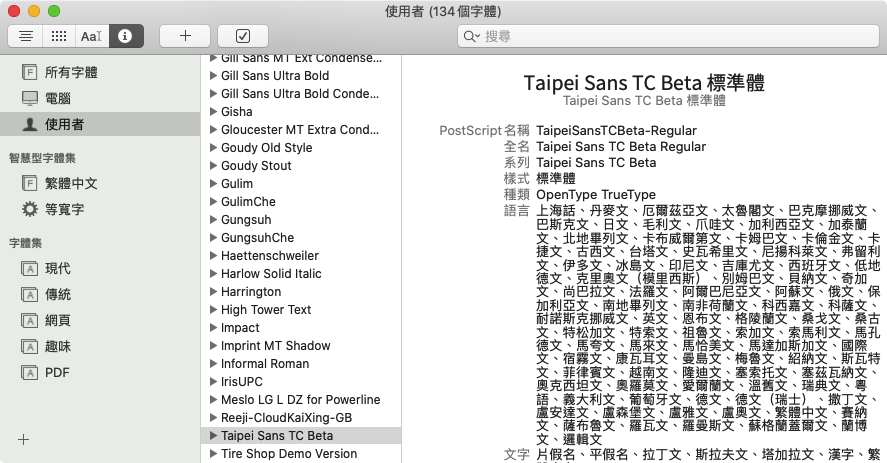Expand Gloucester MT Extra Condensed family
Screen dimensions: 887x463
pyautogui.click(x=213, y=130)
